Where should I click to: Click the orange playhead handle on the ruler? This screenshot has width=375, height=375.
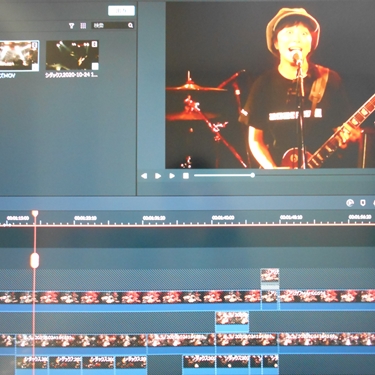(35, 214)
